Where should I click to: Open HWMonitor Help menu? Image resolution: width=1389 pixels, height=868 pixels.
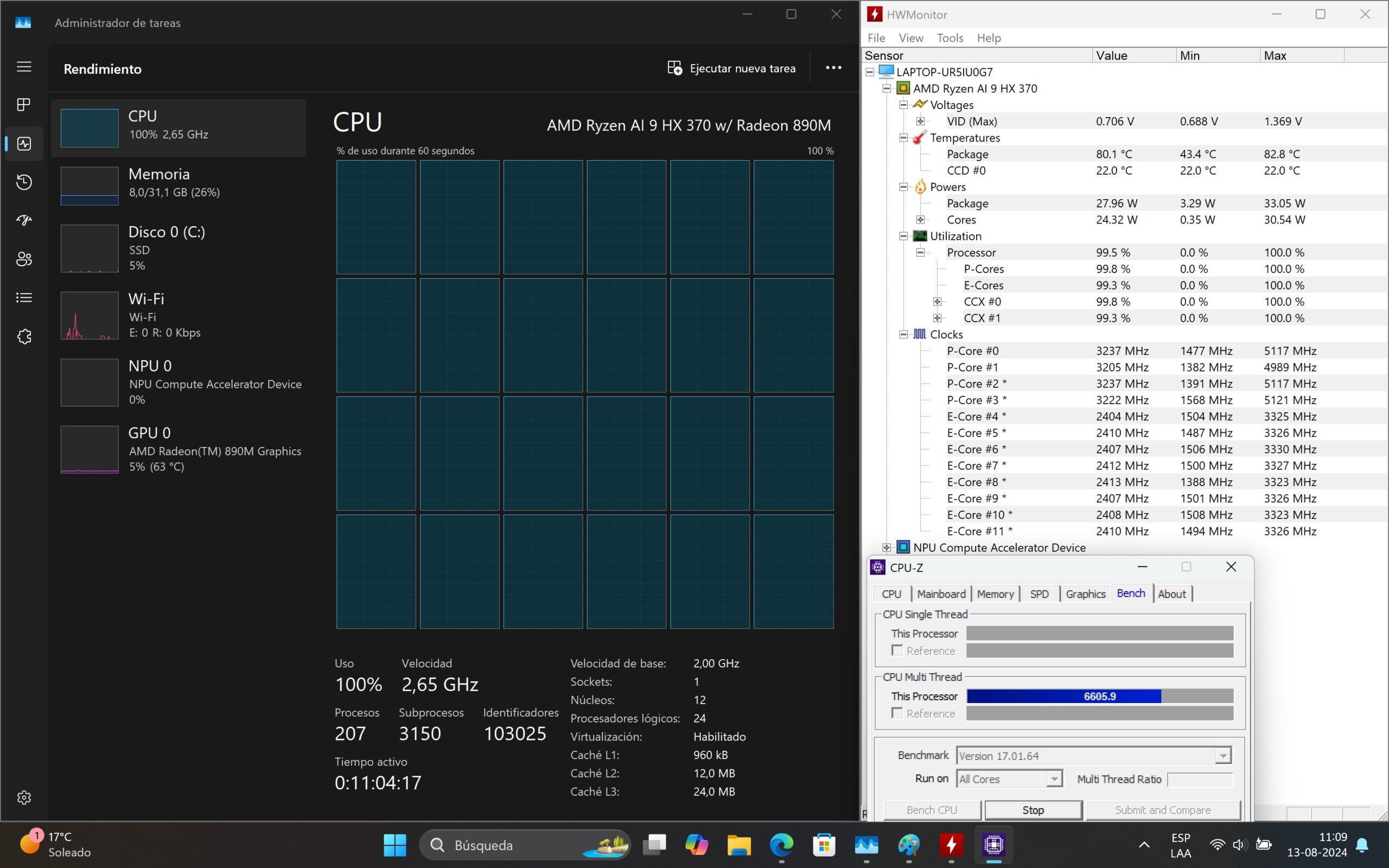click(x=989, y=38)
